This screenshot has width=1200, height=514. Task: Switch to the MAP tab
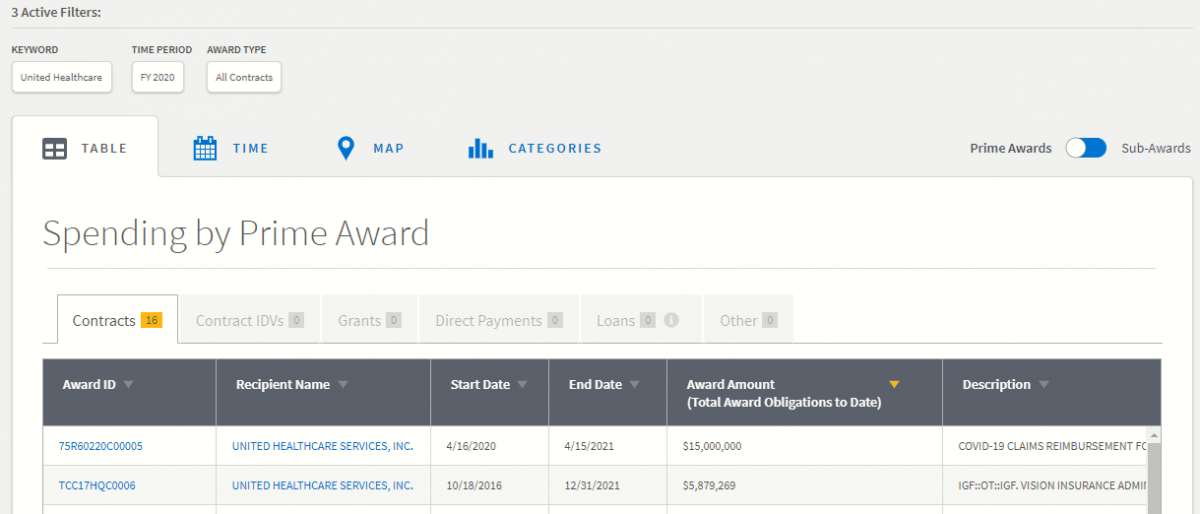(371, 148)
